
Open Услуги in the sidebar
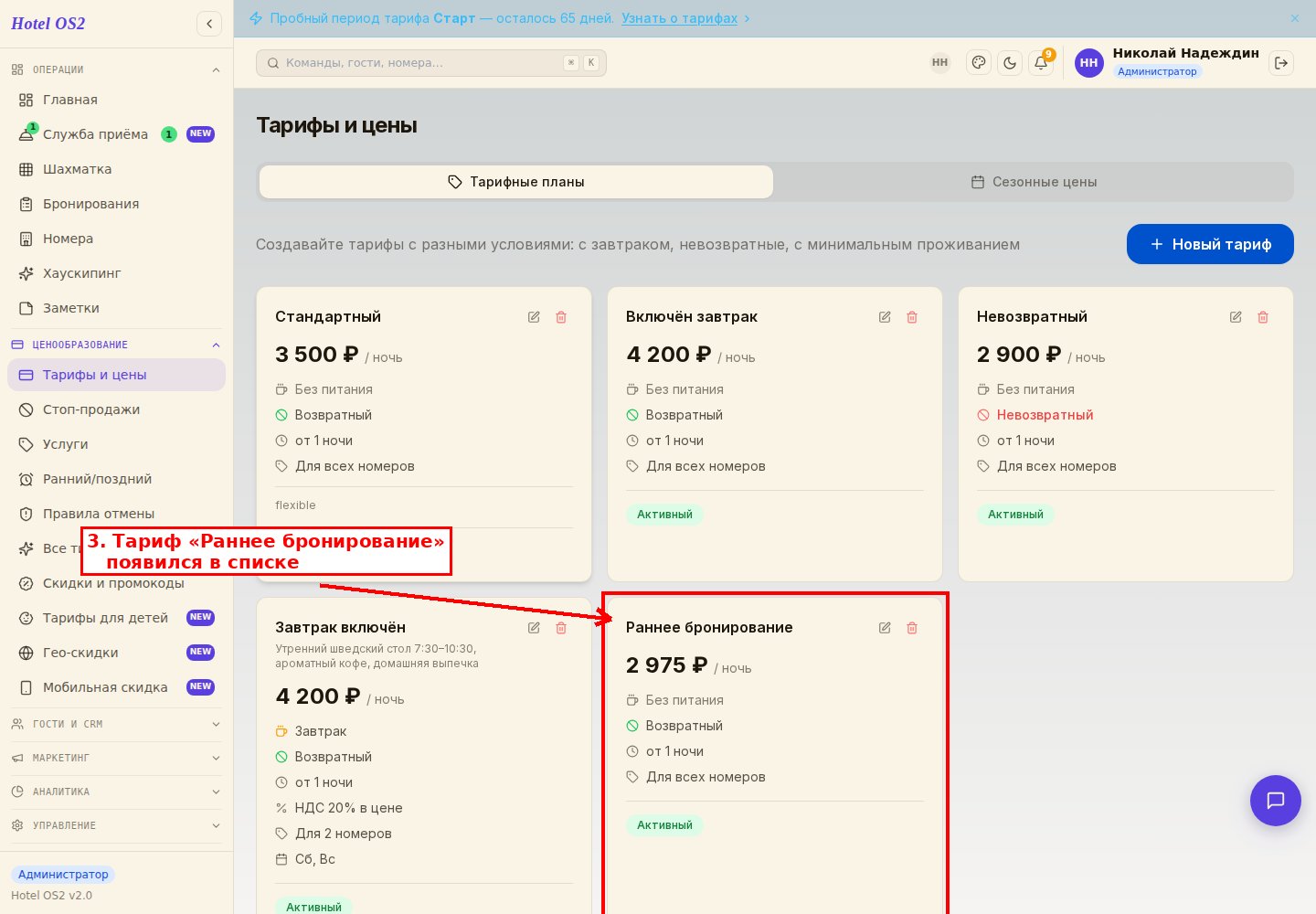click(x=116, y=444)
